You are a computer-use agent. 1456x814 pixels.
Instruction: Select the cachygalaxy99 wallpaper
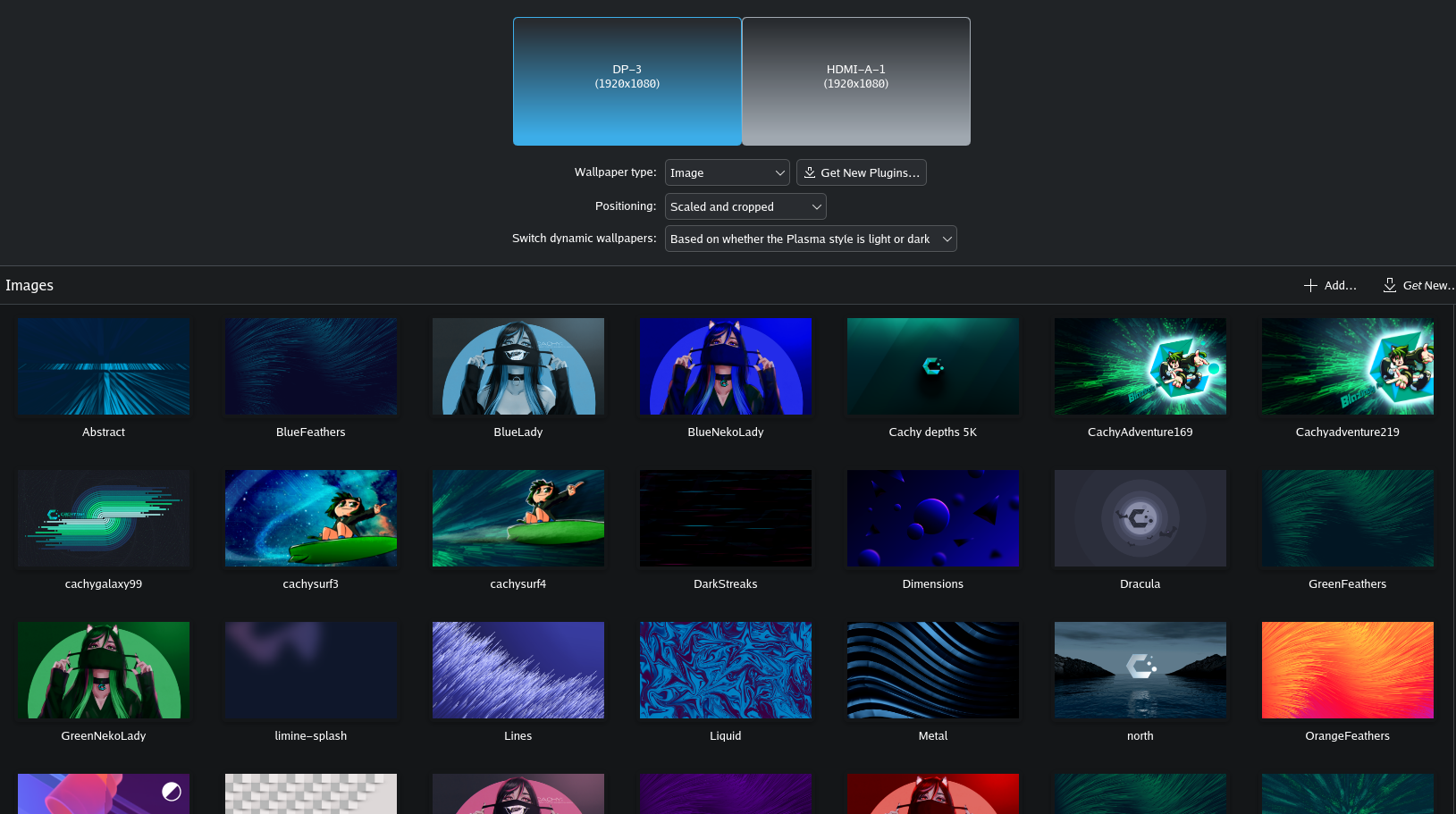[x=104, y=518]
